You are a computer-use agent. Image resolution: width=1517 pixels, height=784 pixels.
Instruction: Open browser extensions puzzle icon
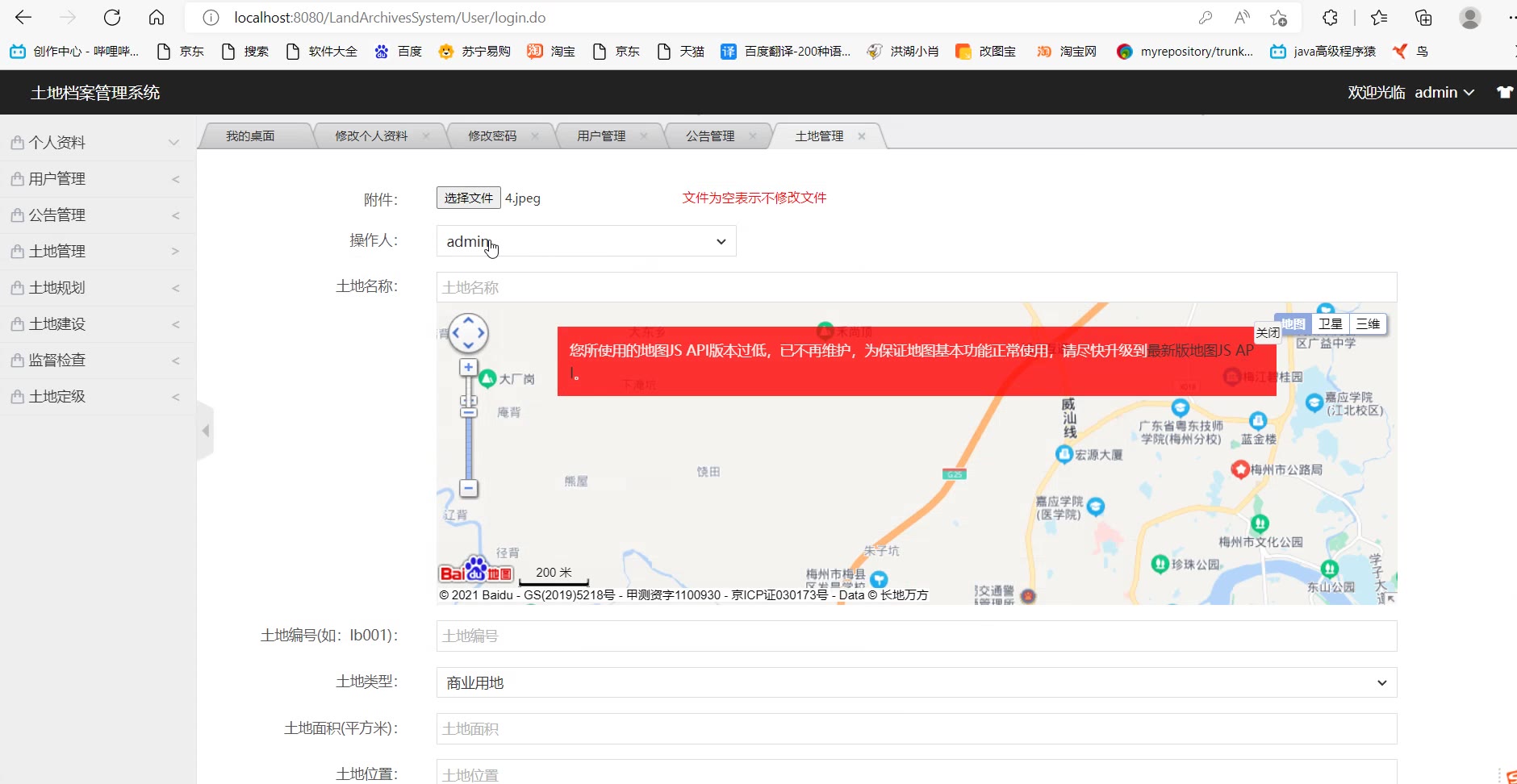point(1330,18)
